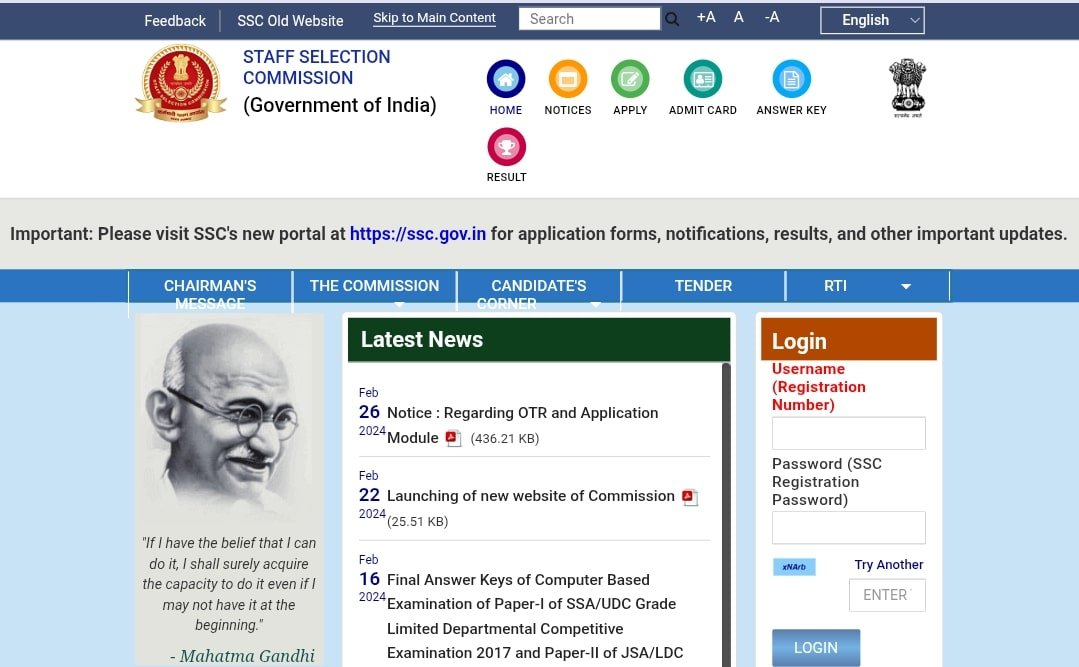Screen dimensions: 1079x667
Task: Click Skip to Main Content link
Action: [x=434, y=18]
